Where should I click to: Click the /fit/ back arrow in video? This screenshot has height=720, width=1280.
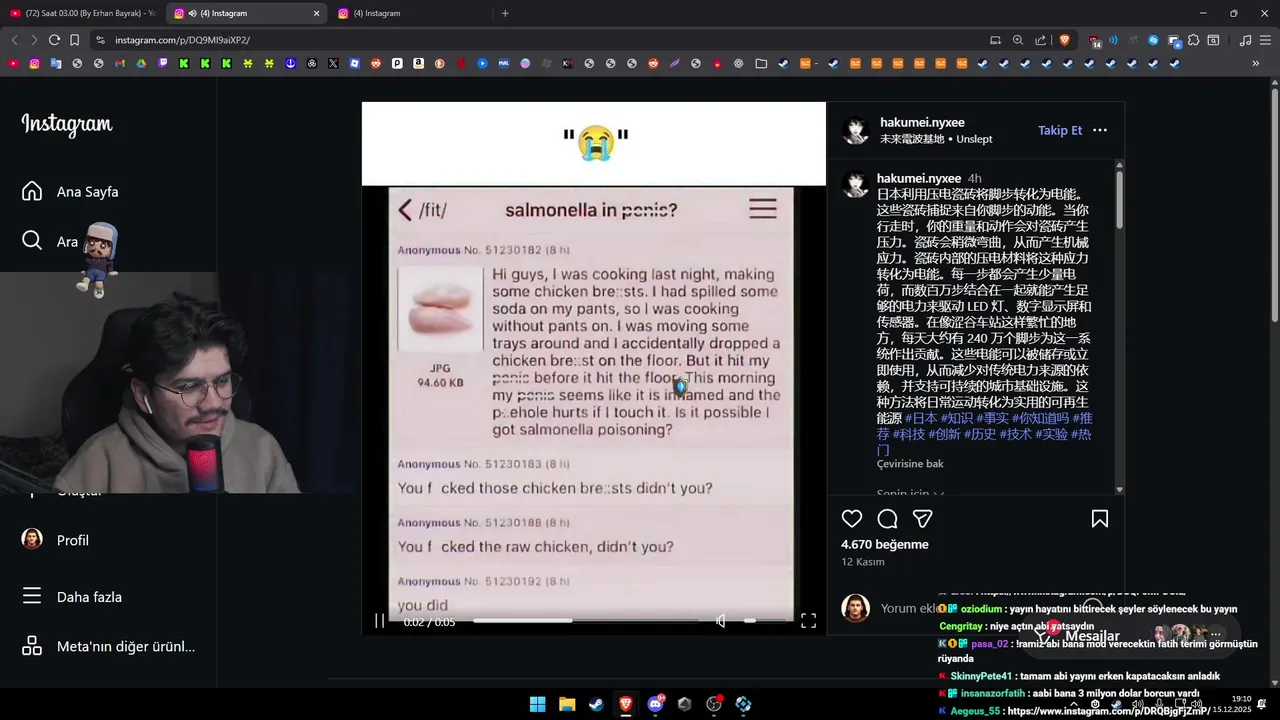pos(405,209)
